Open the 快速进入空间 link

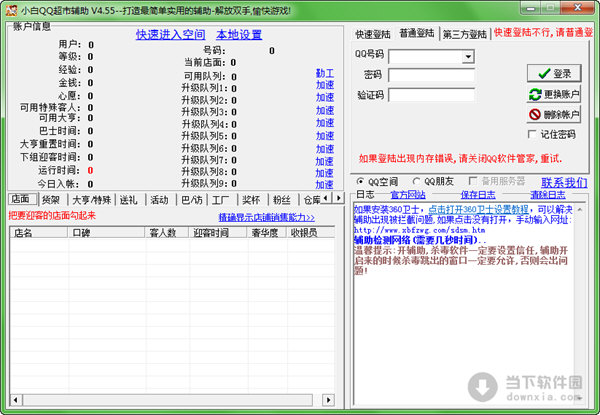pos(171,34)
